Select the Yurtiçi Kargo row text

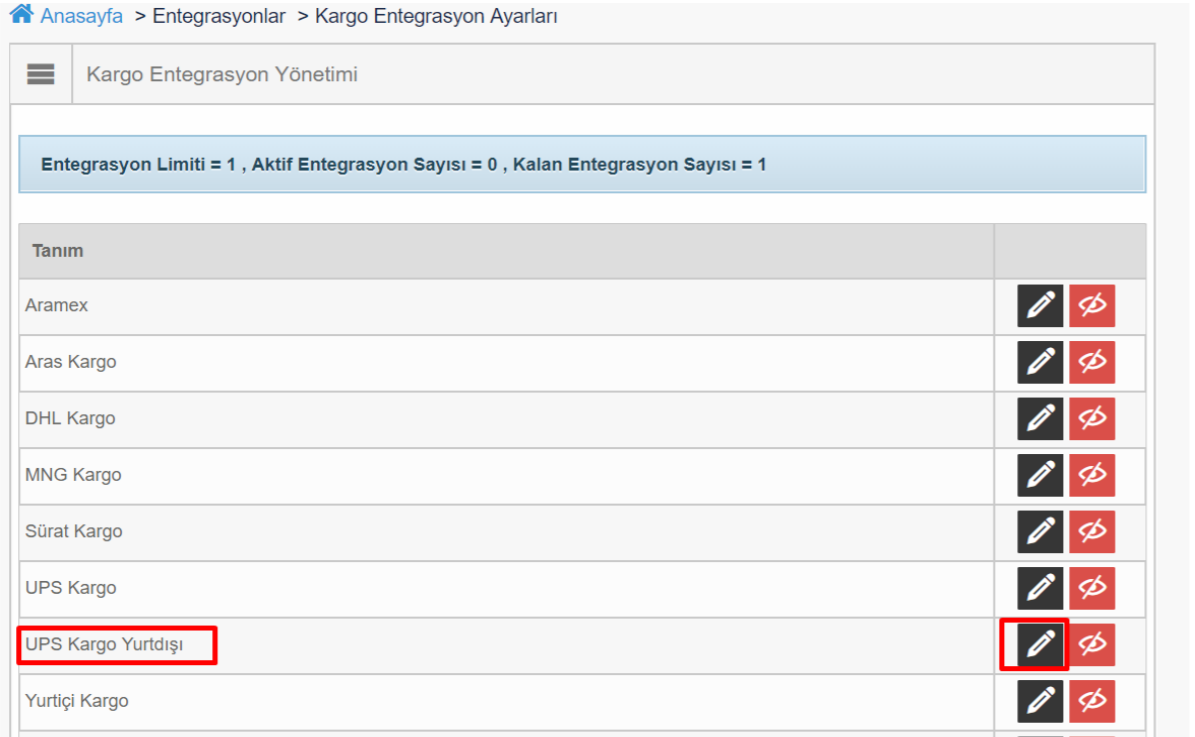76,700
